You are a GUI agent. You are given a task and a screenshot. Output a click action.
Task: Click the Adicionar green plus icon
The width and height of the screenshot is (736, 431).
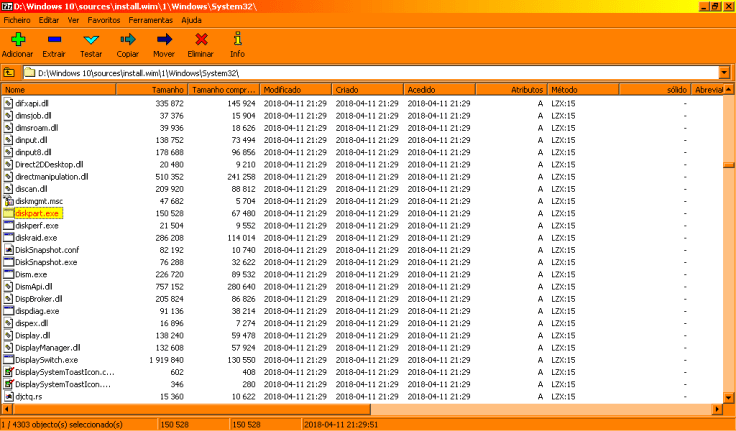point(17,39)
